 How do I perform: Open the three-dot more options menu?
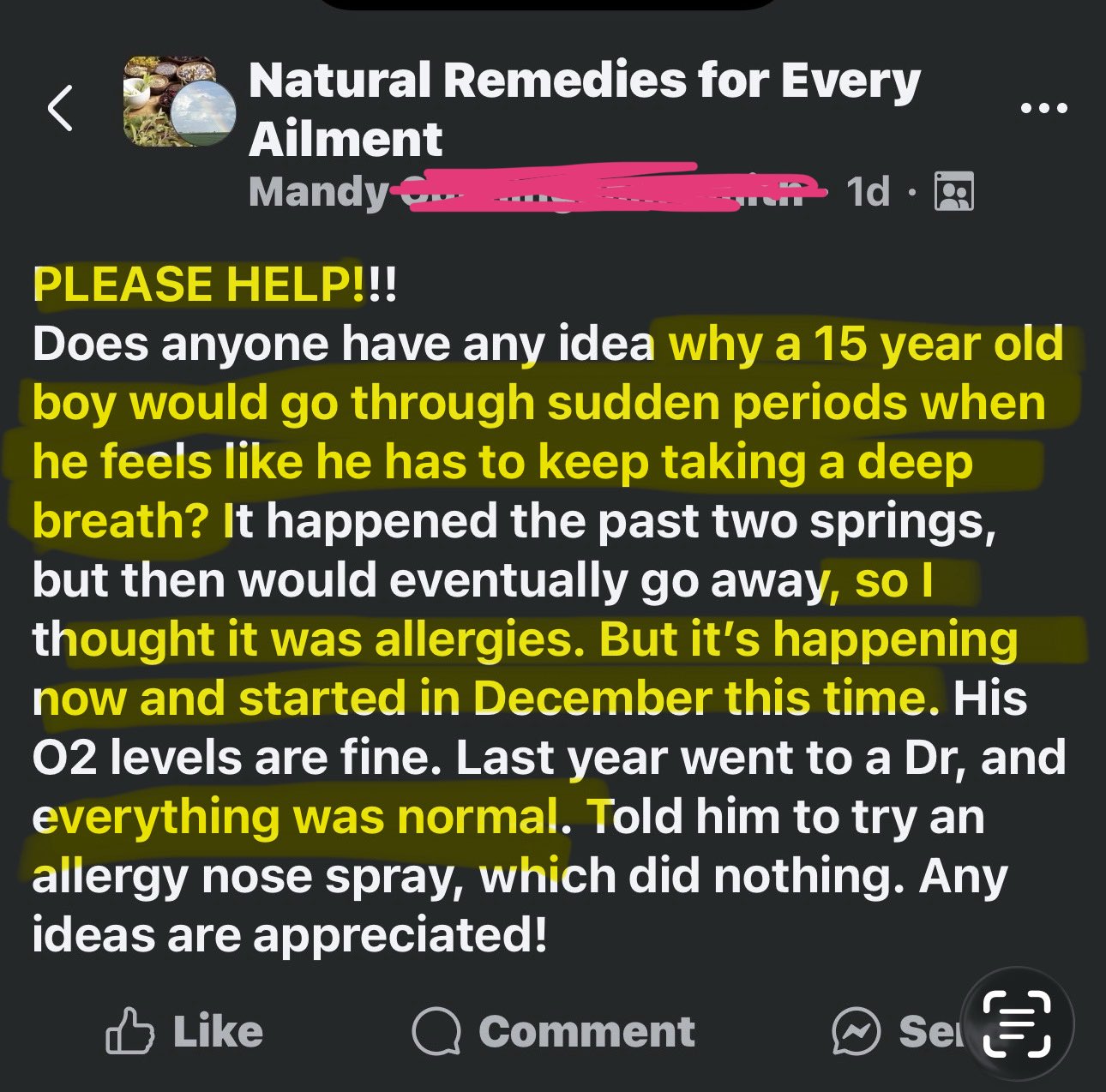(1044, 109)
